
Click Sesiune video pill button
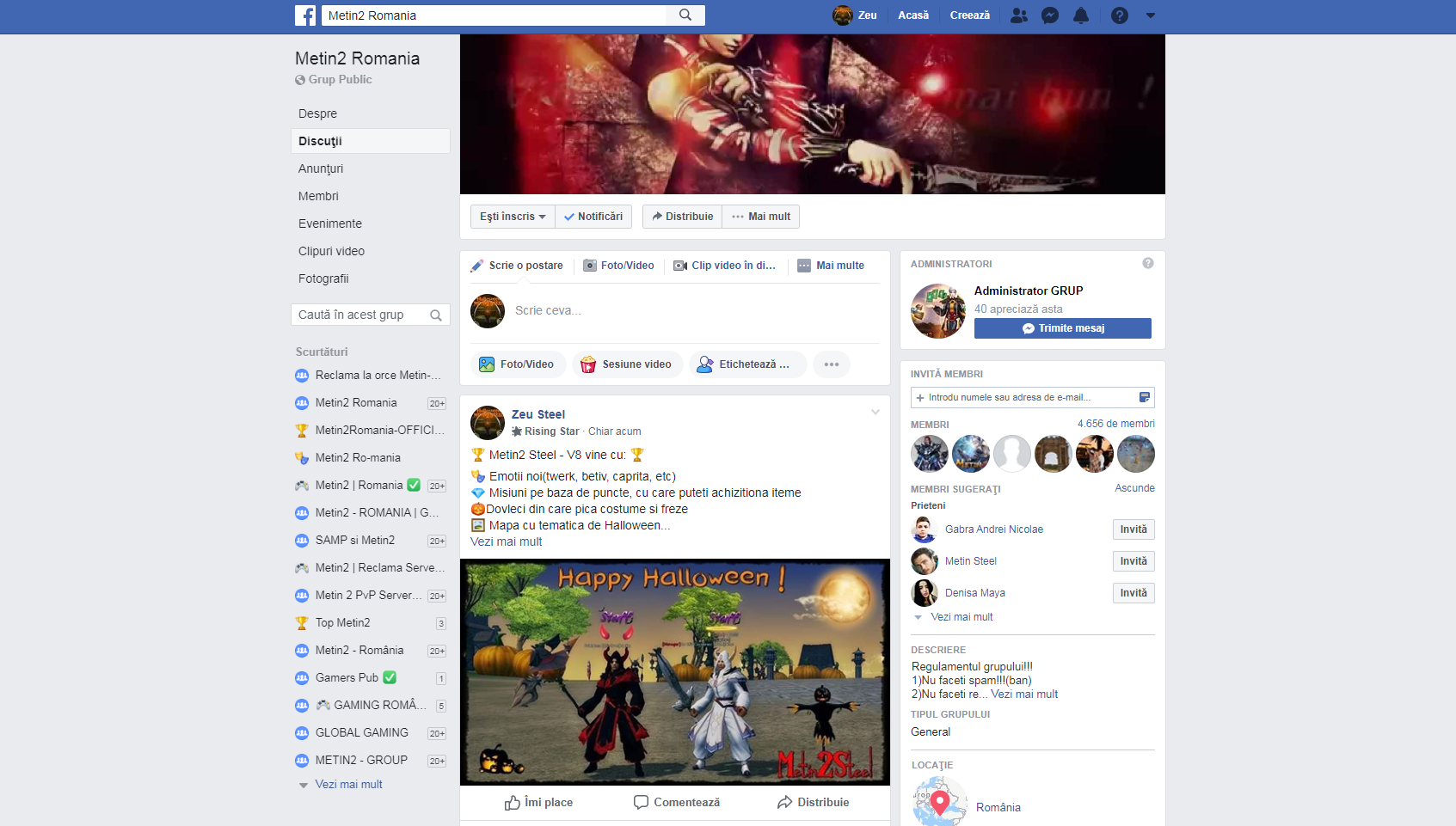tap(627, 364)
